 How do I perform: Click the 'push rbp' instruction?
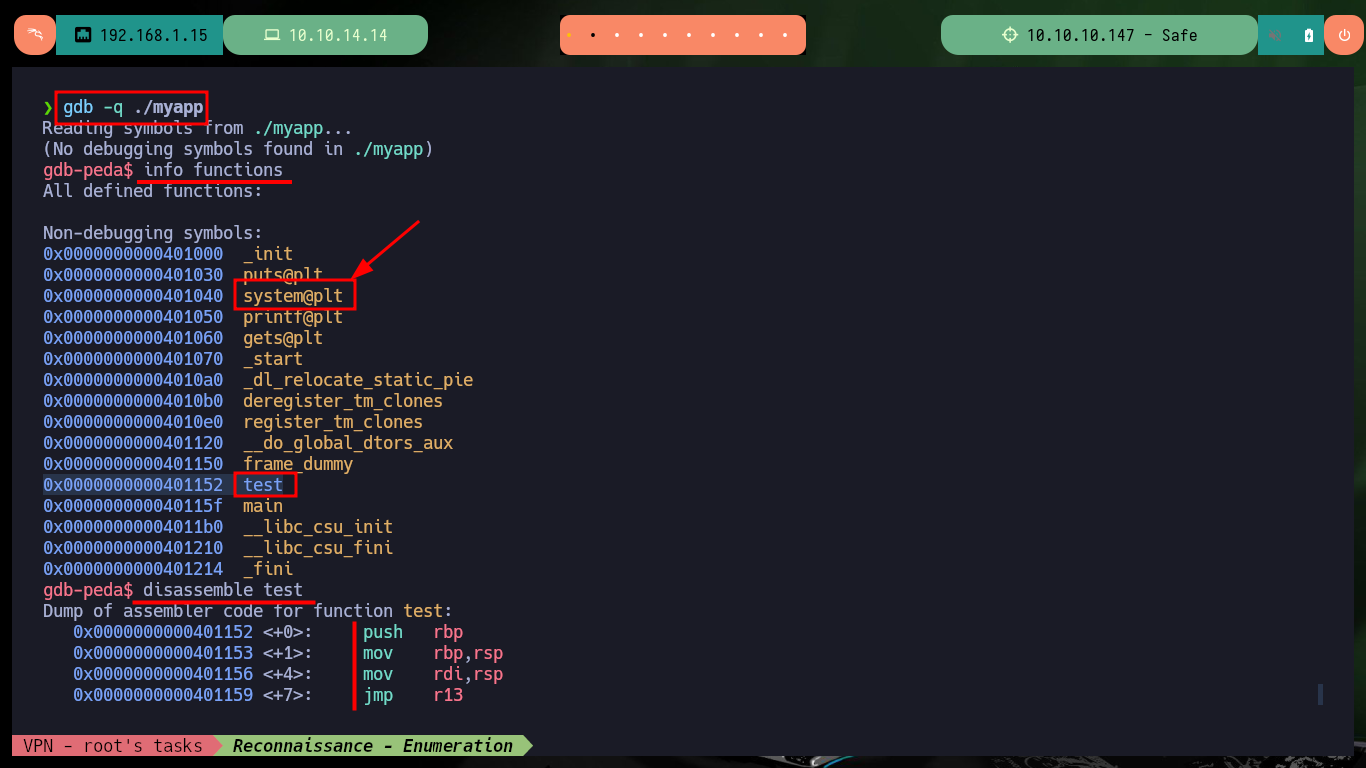(x=413, y=632)
